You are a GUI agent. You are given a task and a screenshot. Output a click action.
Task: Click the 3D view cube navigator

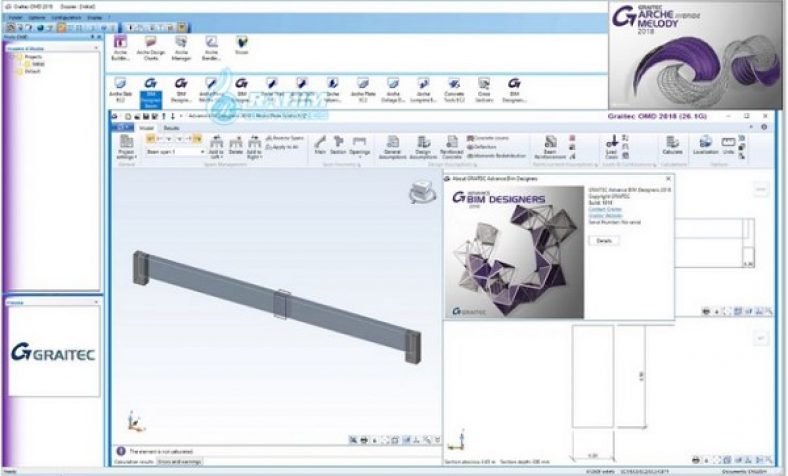(x=422, y=193)
